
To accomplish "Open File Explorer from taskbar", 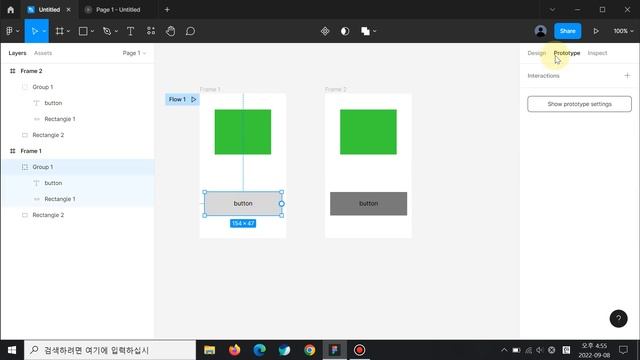I will click(210, 350).
